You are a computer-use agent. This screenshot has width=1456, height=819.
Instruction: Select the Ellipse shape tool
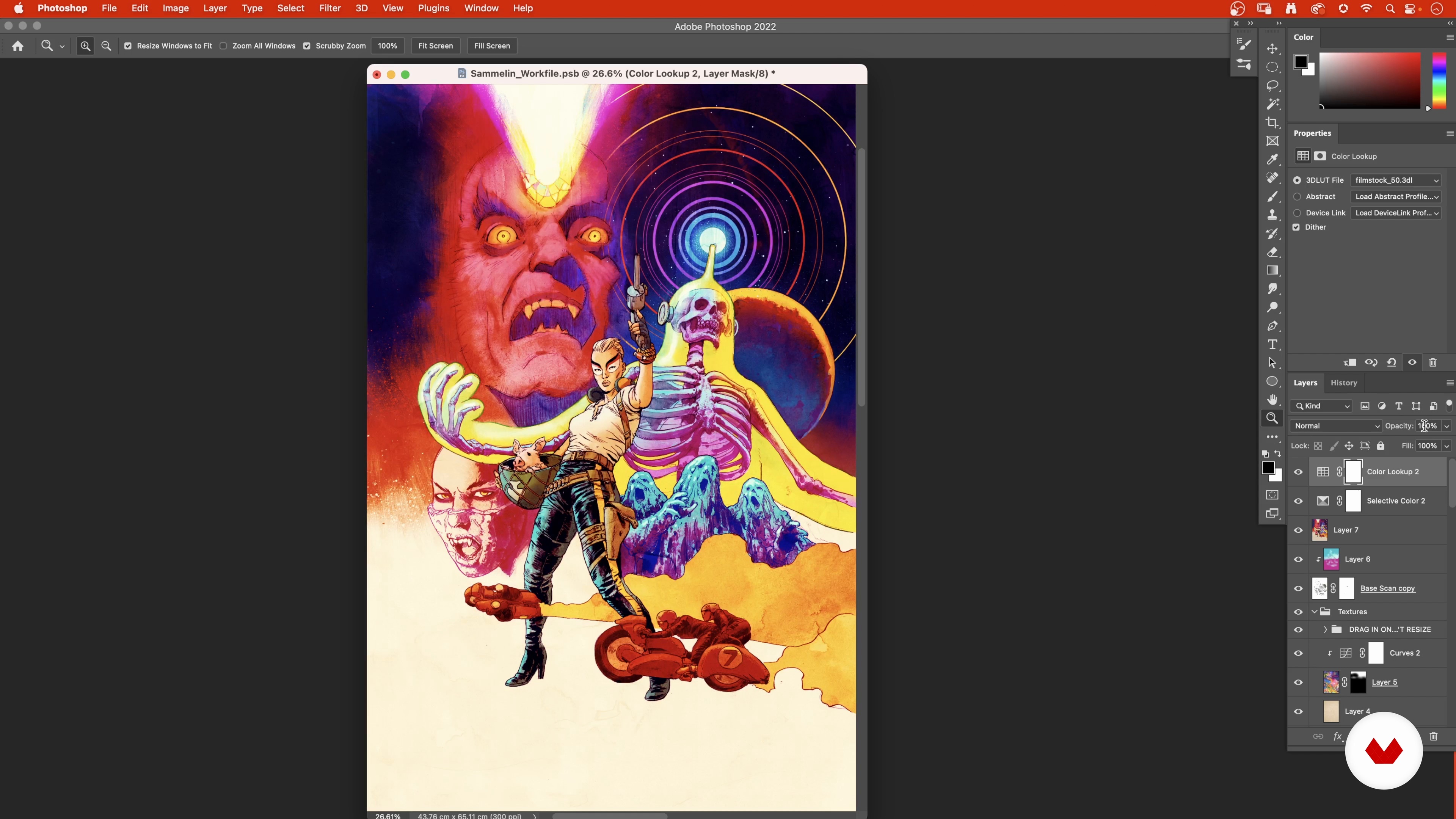(1272, 381)
